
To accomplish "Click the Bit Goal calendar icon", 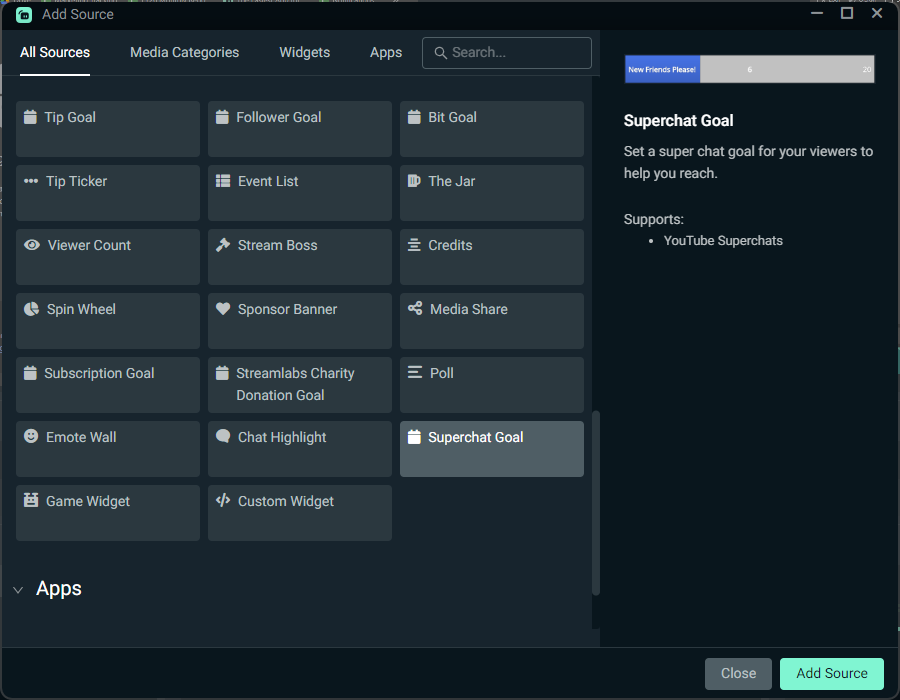I will [x=414, y=117].
